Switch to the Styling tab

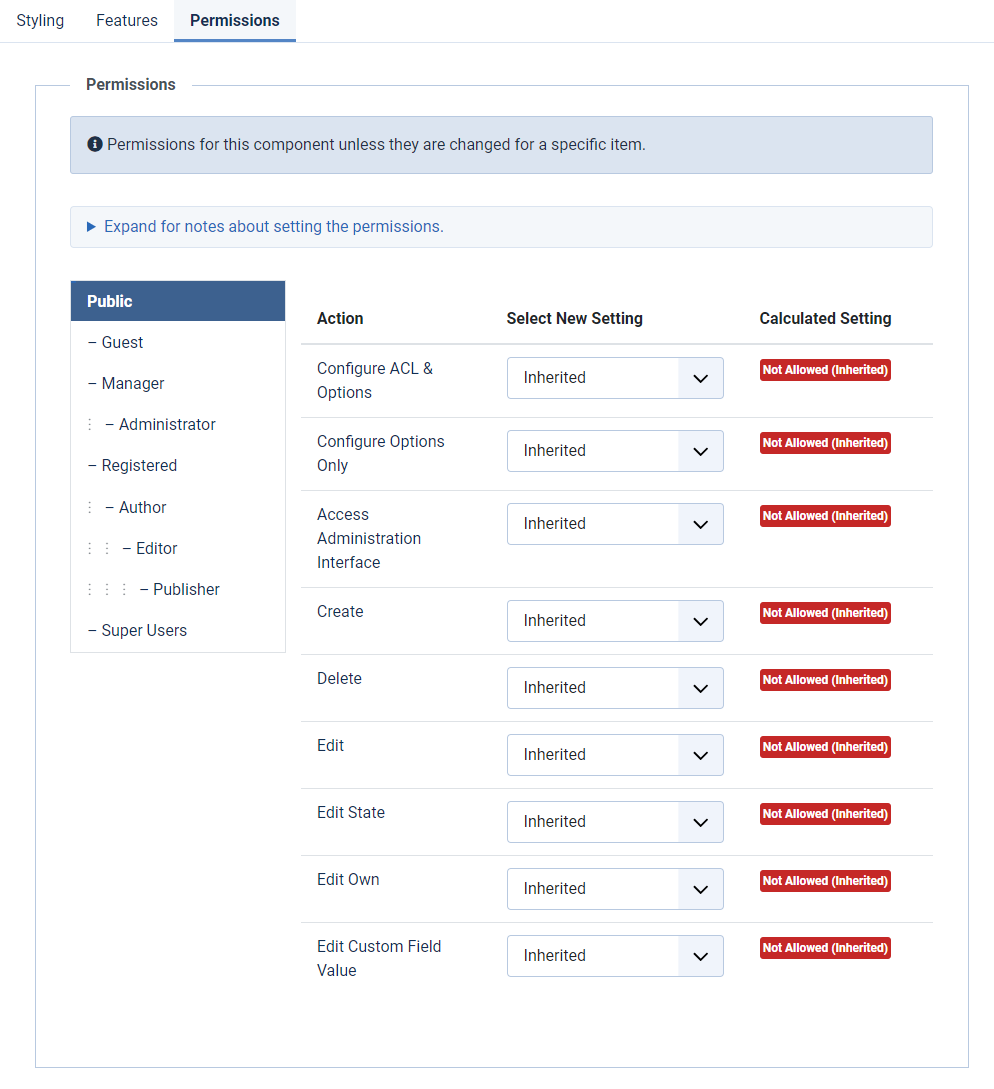pos(40,21)
